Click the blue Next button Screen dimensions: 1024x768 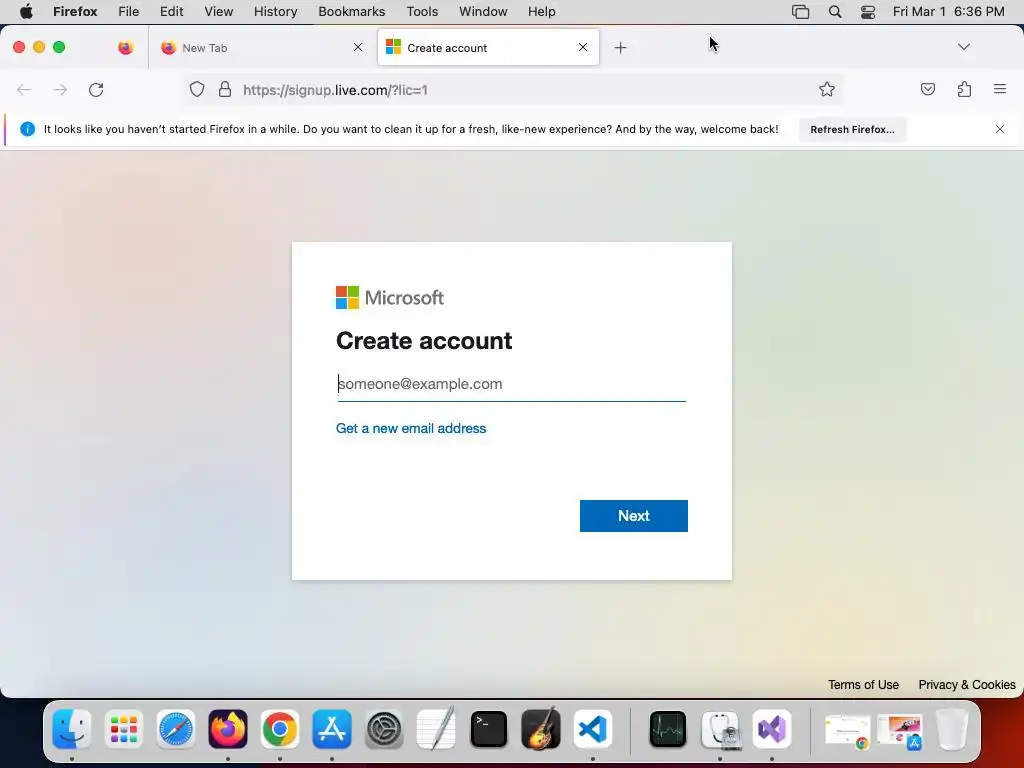(x=633, y=516)
